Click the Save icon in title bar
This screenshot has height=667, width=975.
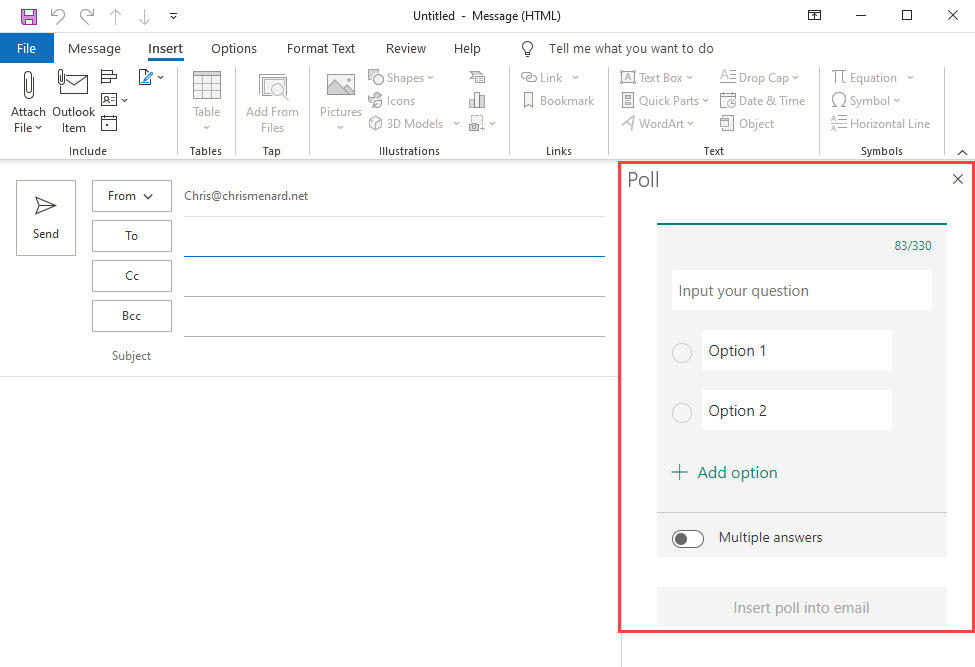(29, 16)
